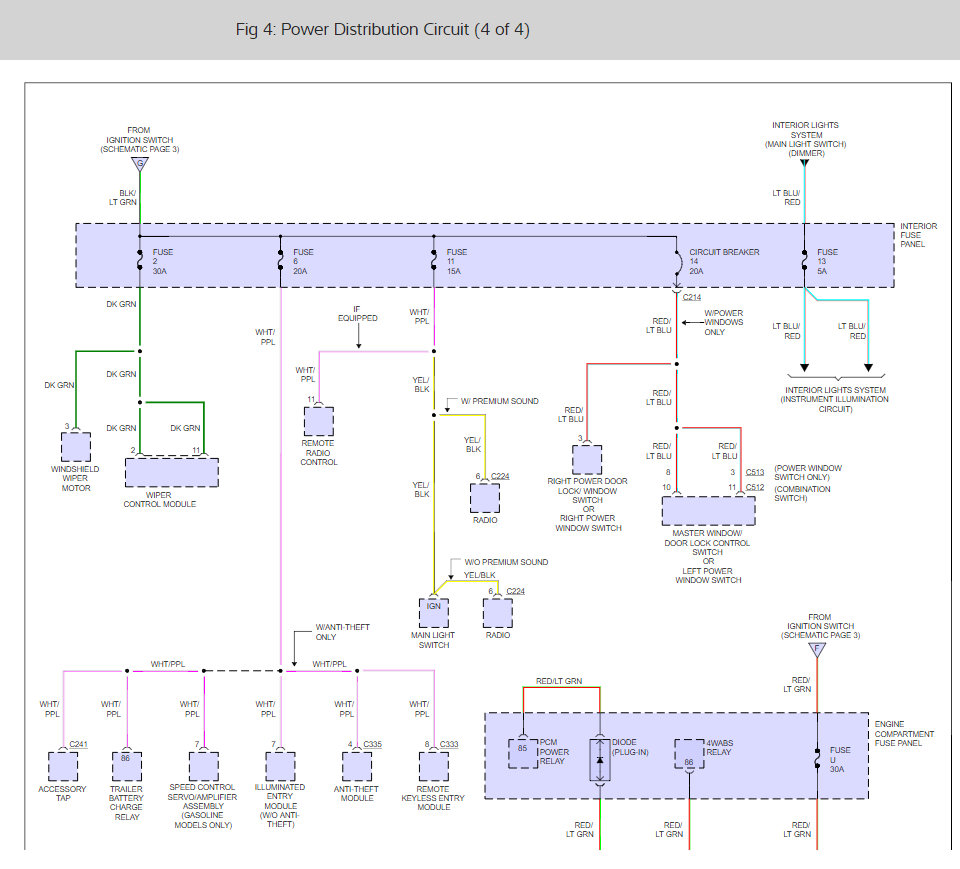Select the Remote Keyless Entry Module box

[x=434, y=767]
